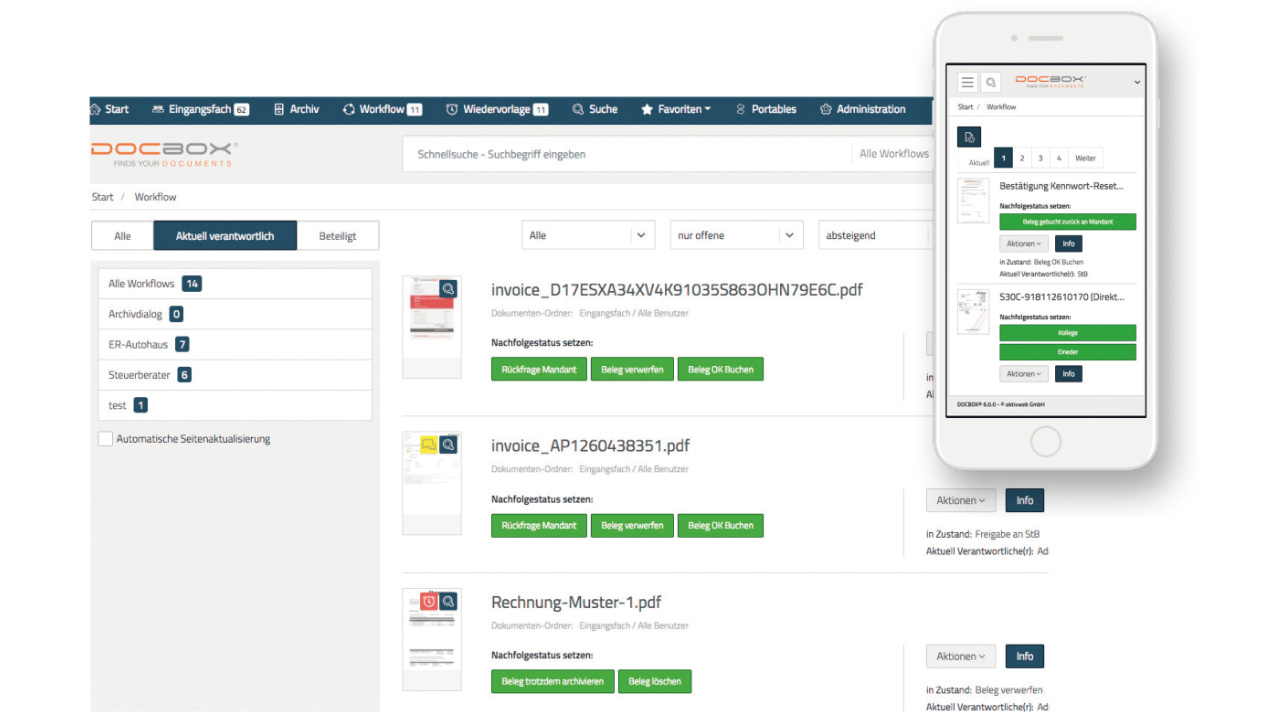
Task: Open the nur offene filter dropdown
Action: coord(736,235)
